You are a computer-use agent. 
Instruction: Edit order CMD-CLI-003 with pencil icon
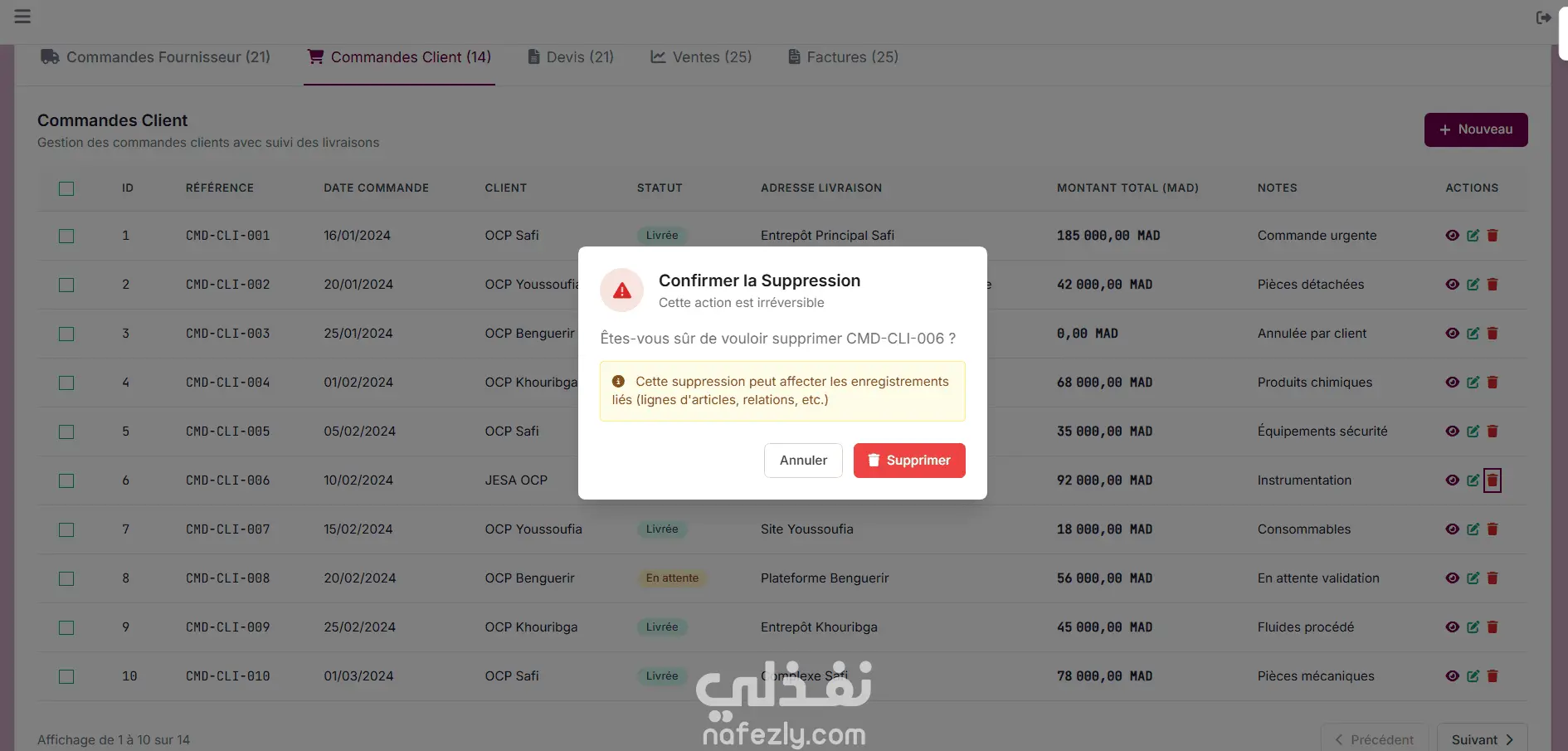[1473, 334]
